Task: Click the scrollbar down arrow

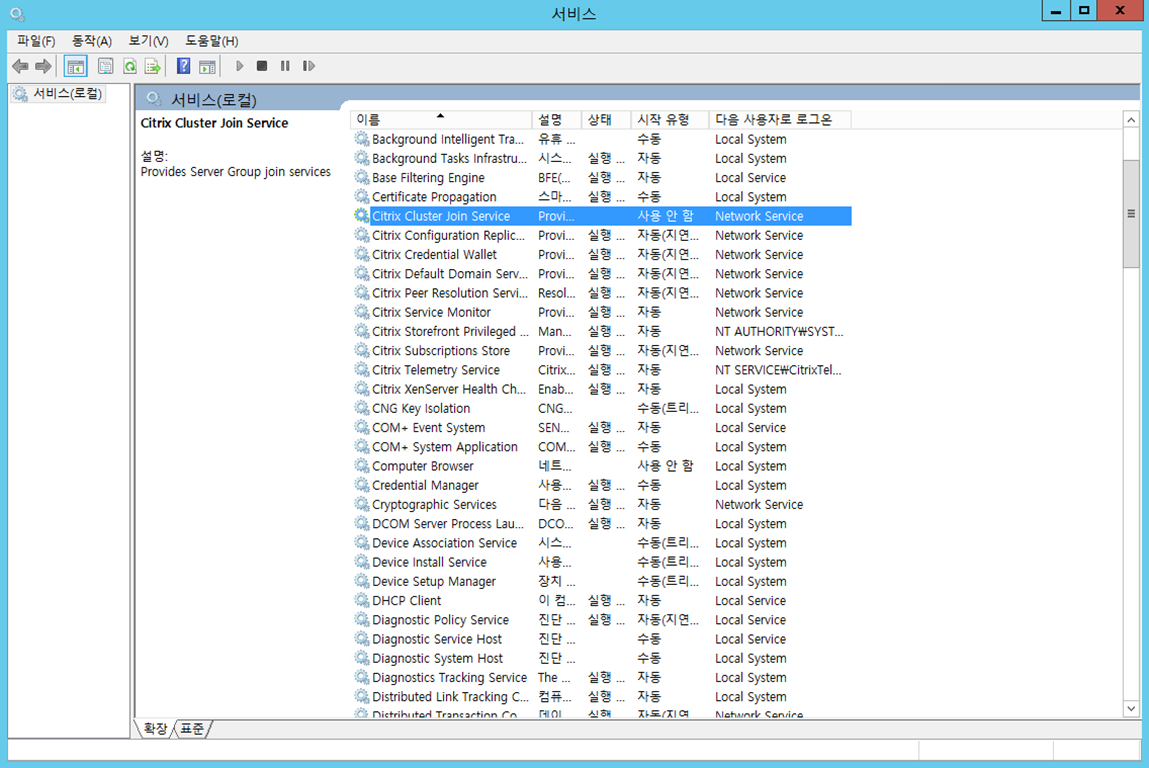Action: coord(1131,709)
